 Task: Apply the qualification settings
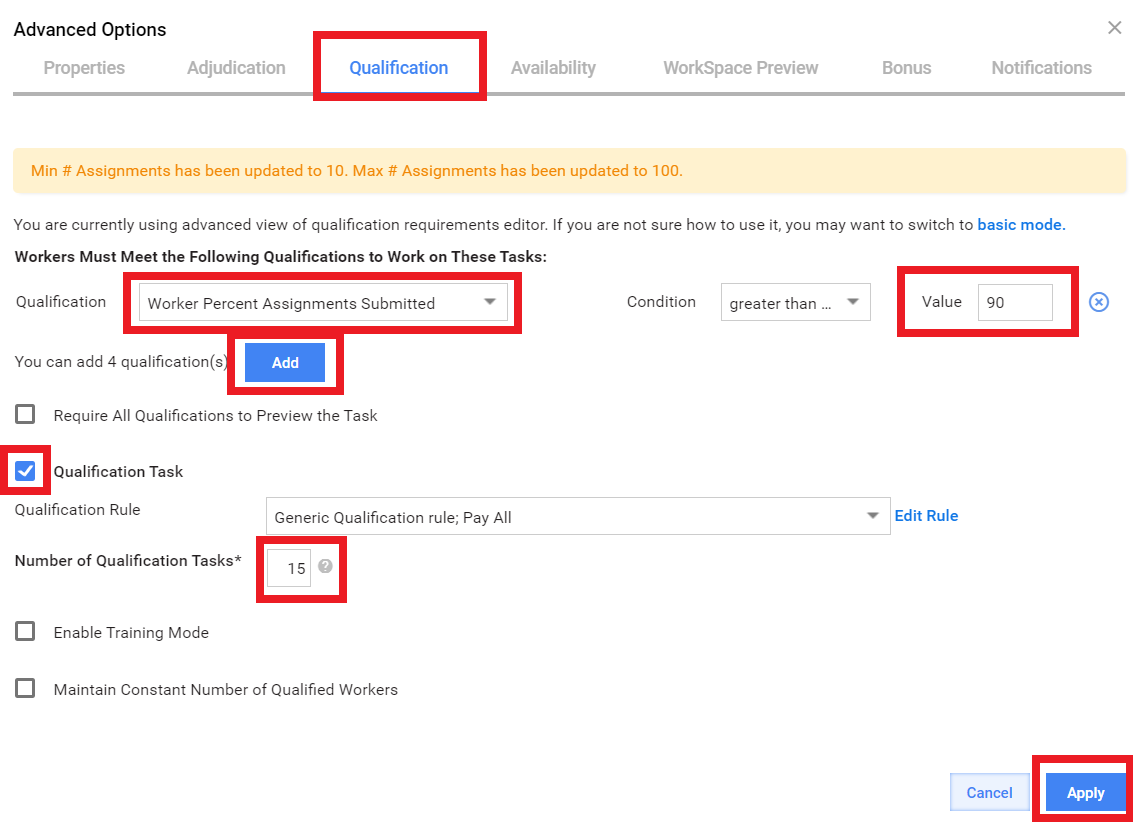tap(1085, 792)
